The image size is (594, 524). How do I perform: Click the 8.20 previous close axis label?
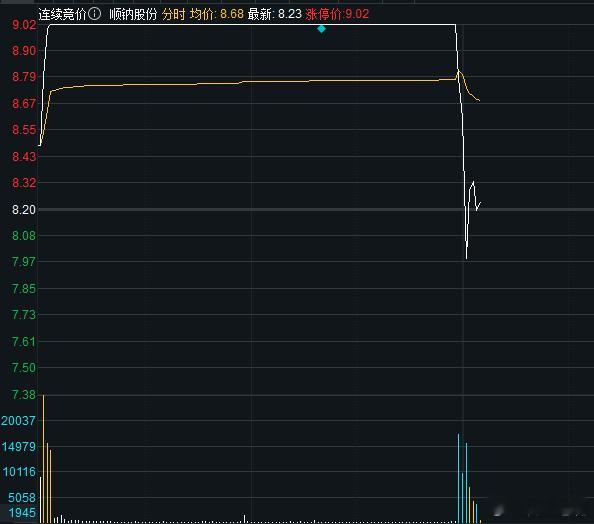(24, 210)
